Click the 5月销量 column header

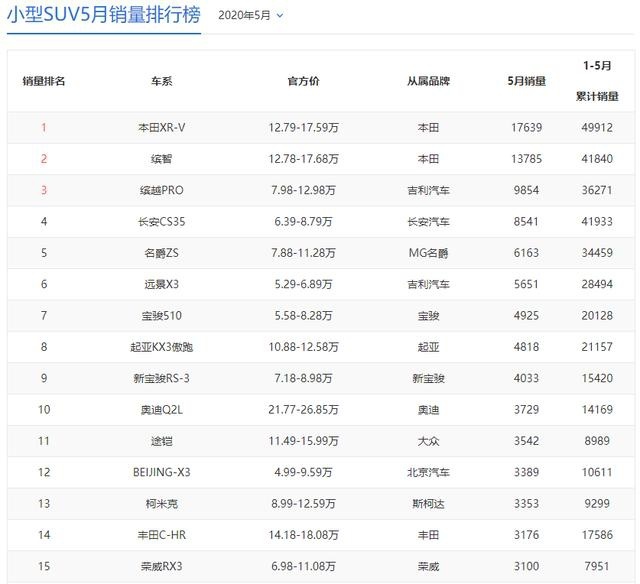tap(527, 81)
